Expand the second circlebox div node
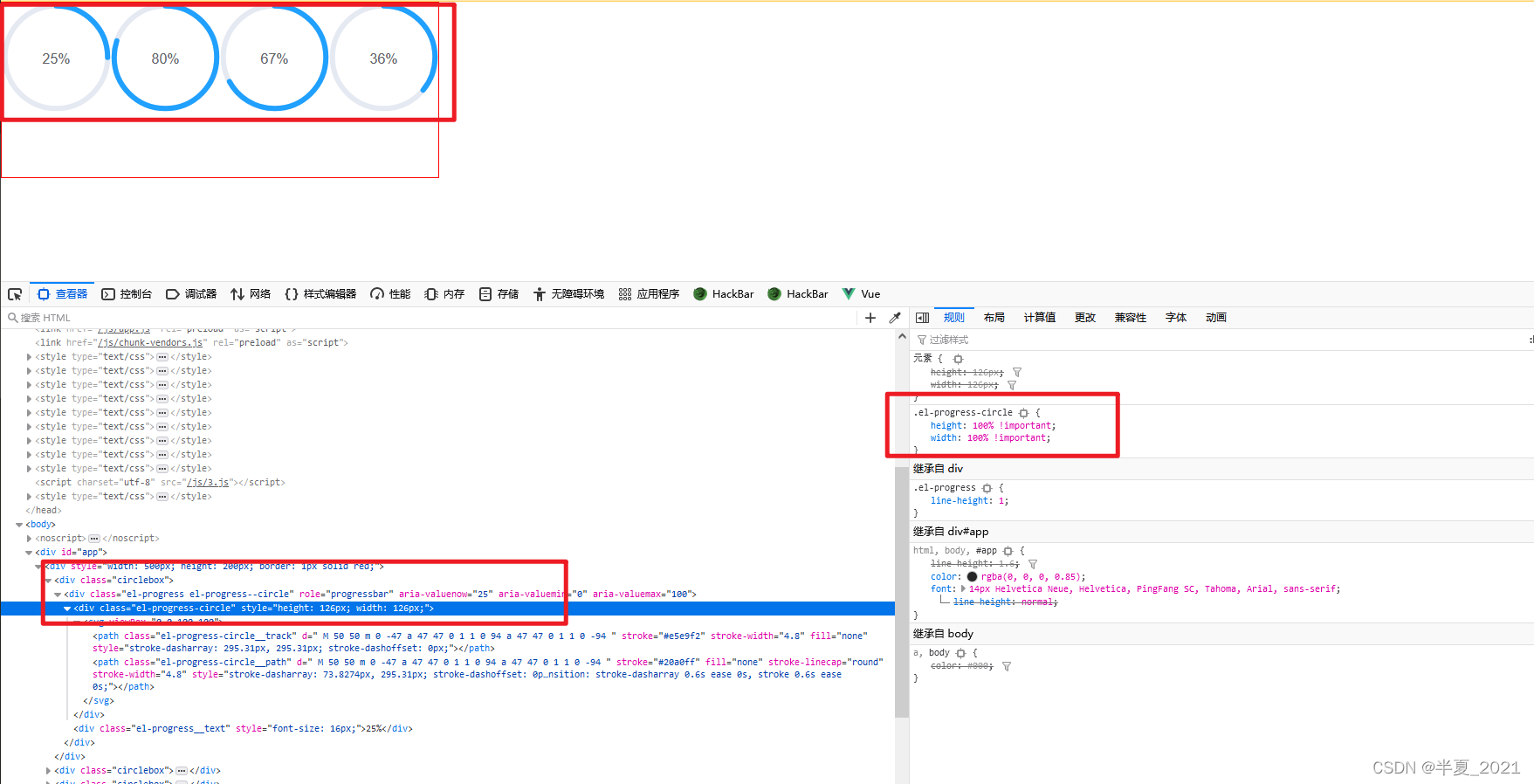The width and height of the screenshot is (1534, 784). (x=48, y=771)
